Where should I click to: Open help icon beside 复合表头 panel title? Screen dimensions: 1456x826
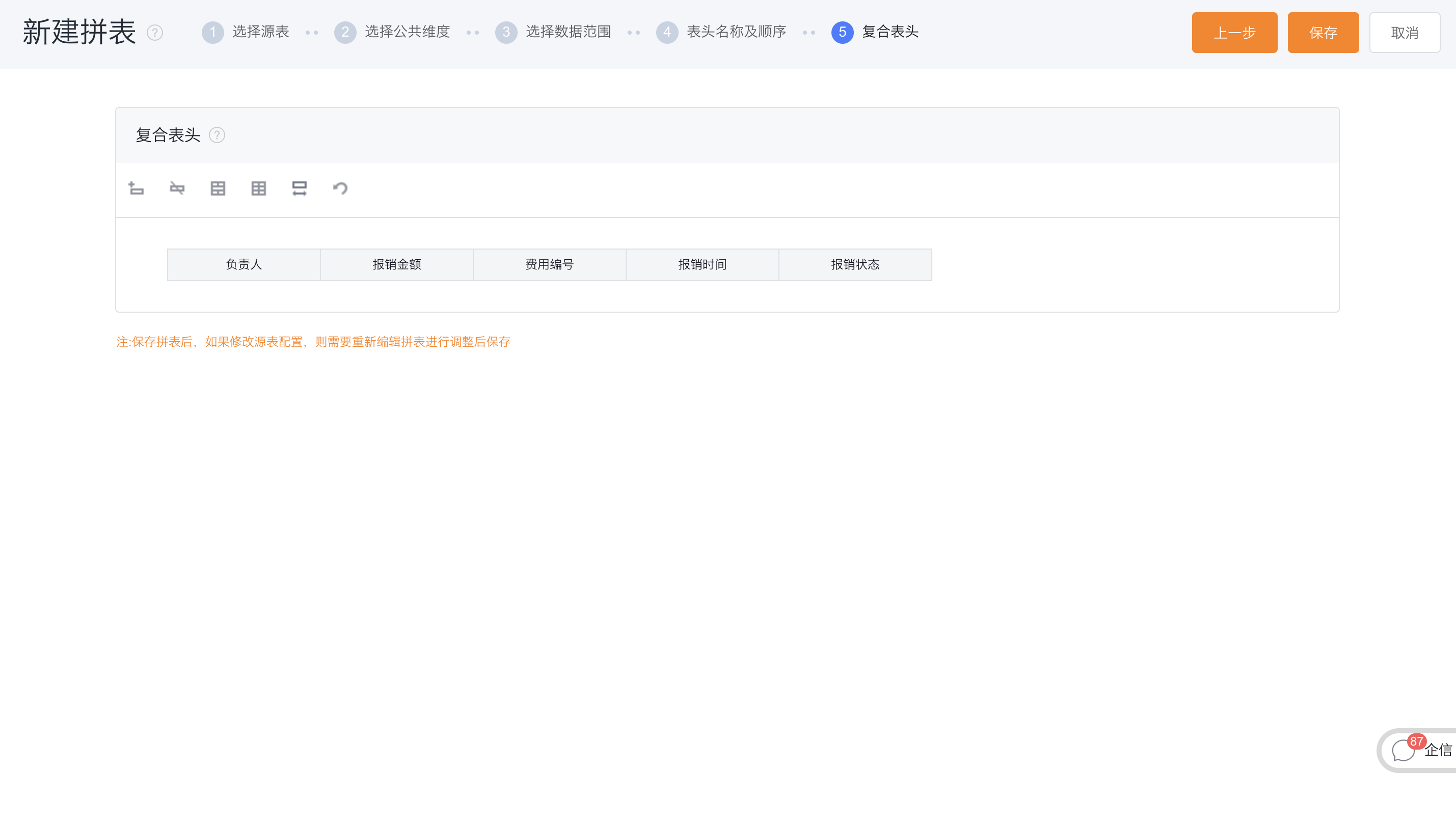point(217,135)
